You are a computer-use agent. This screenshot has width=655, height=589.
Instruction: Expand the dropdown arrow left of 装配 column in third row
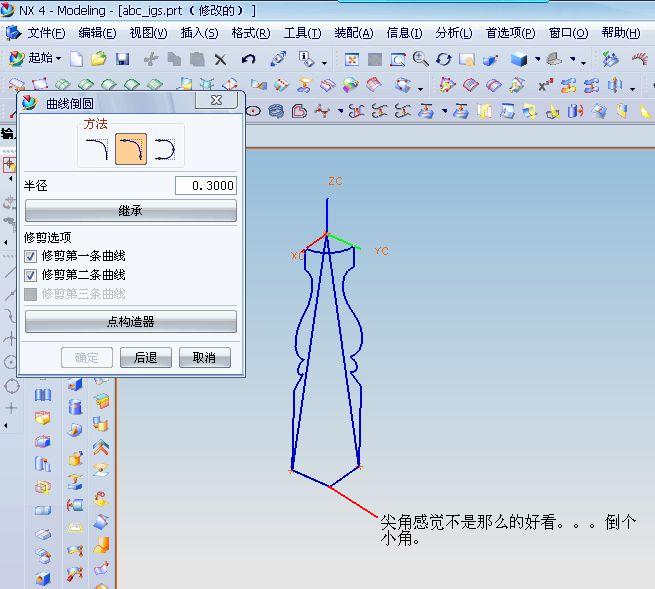[444, 111]
